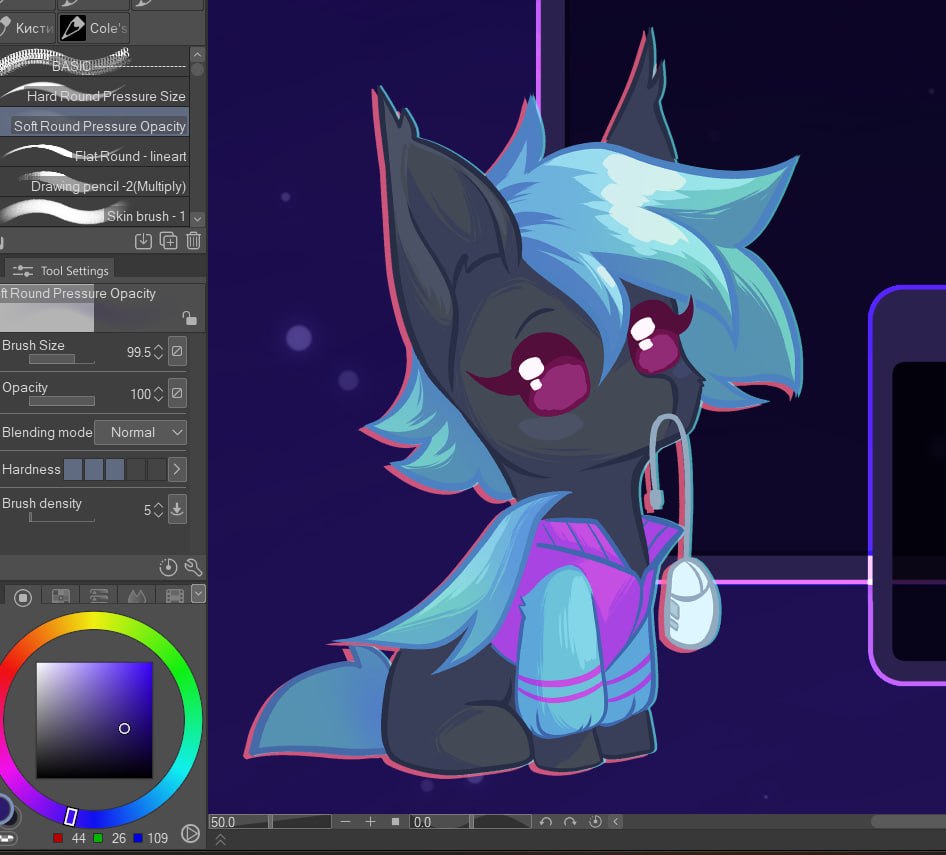Select the Кисти sub tool group tab
The height and width of the screenshot is (855, 946).
[27, 28]
